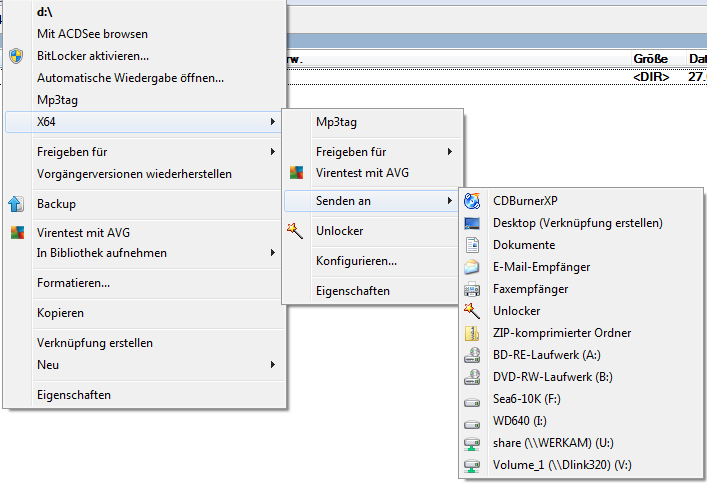Send to Desktop (Verknüpfung erstellen)
Image resolution: width=707 pixels, height=483 pixels.
click(x=578, y=223)
